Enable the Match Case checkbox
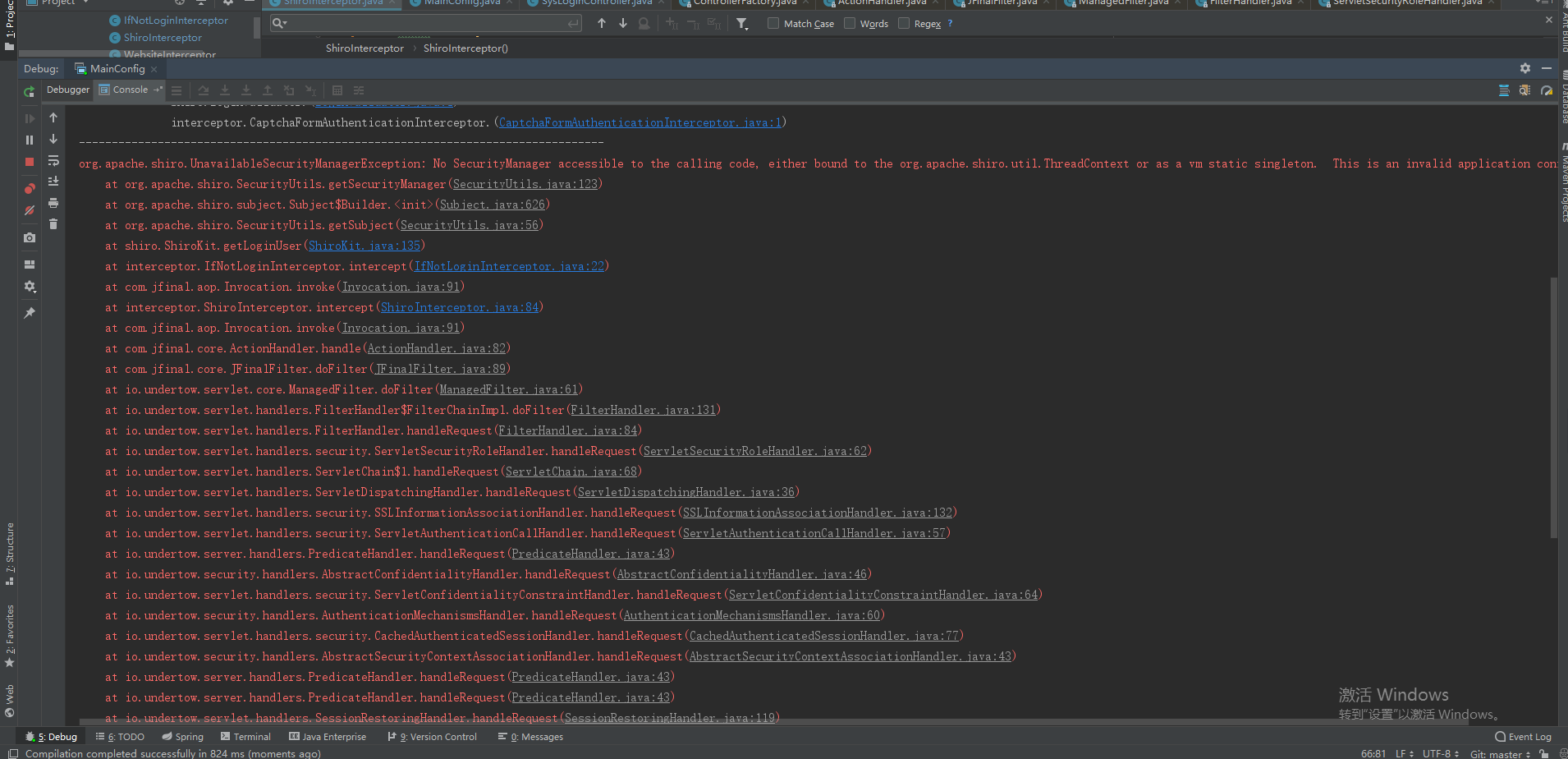This screenshot has height=759, width=1568. click(773, 23)
